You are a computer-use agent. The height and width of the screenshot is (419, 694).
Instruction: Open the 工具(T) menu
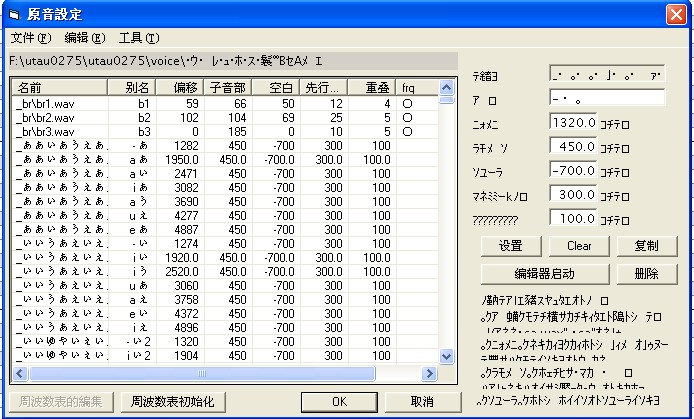(139, 38)
